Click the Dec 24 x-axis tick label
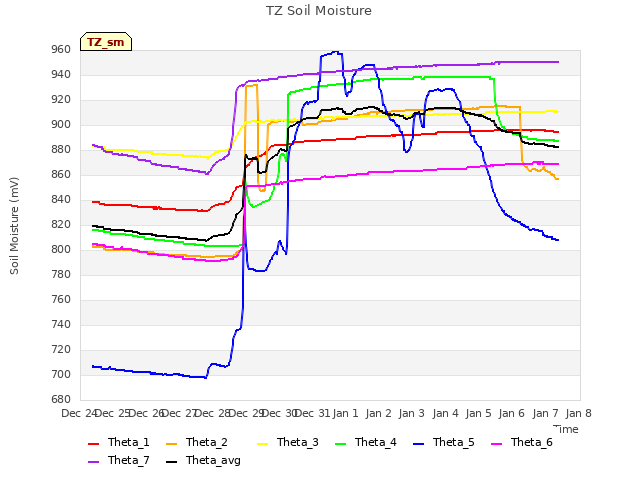The width and height of the screenshot is (640, 480). [x=79, y=413]
